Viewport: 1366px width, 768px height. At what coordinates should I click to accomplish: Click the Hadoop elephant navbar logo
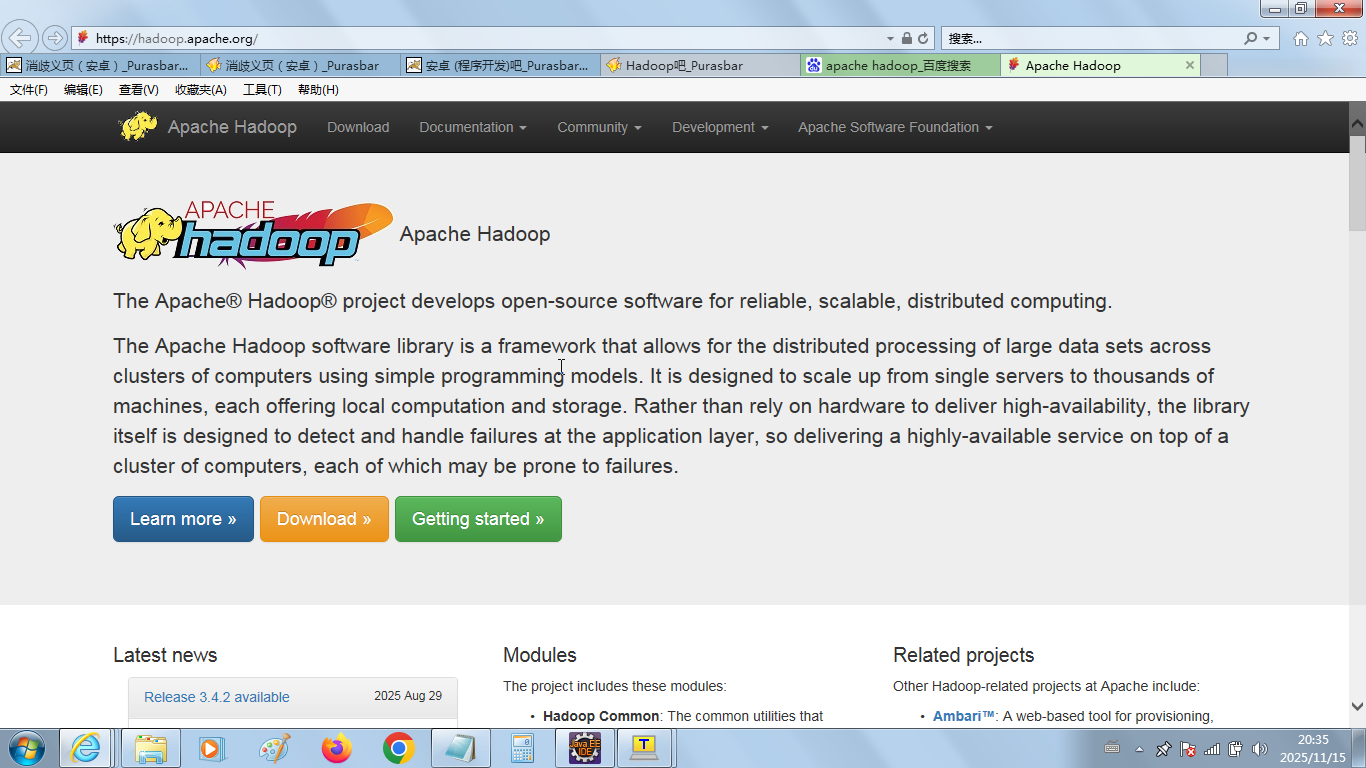click(137, 127)
